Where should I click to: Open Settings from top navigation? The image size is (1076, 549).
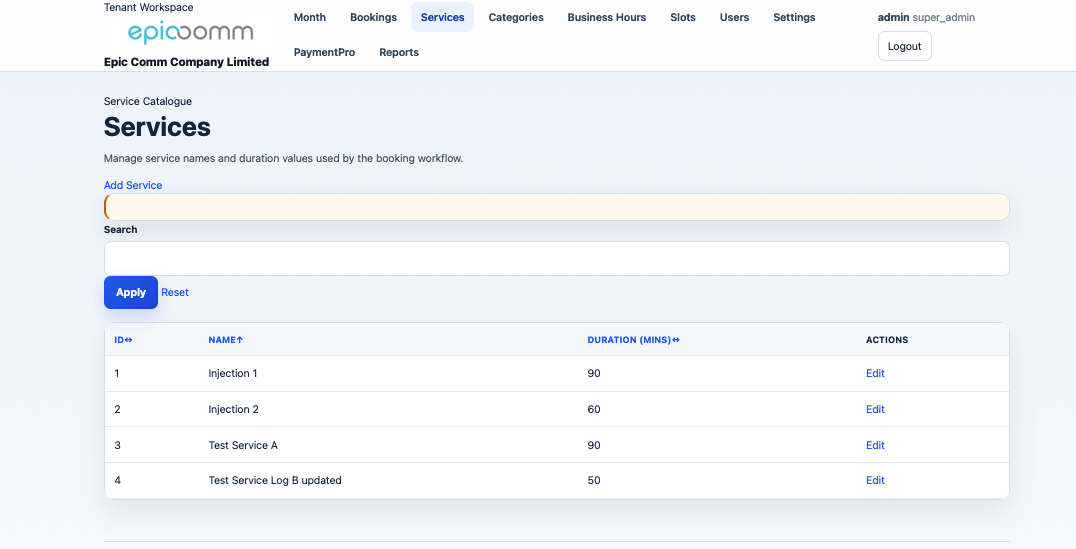794,17
